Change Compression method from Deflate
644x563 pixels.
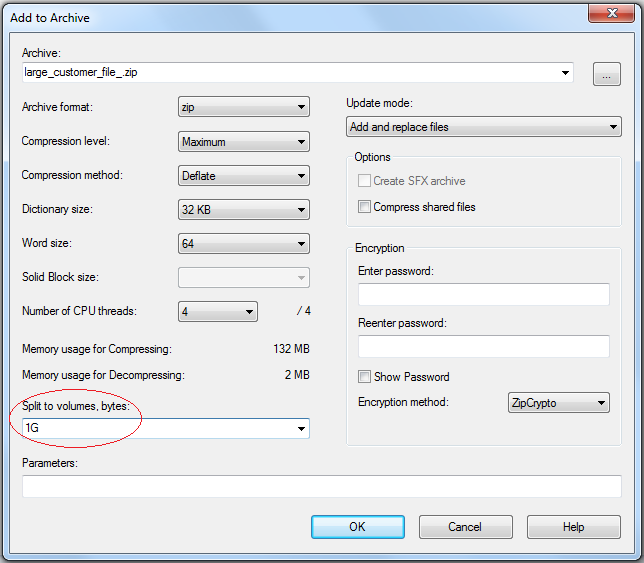tap(244, 176)
